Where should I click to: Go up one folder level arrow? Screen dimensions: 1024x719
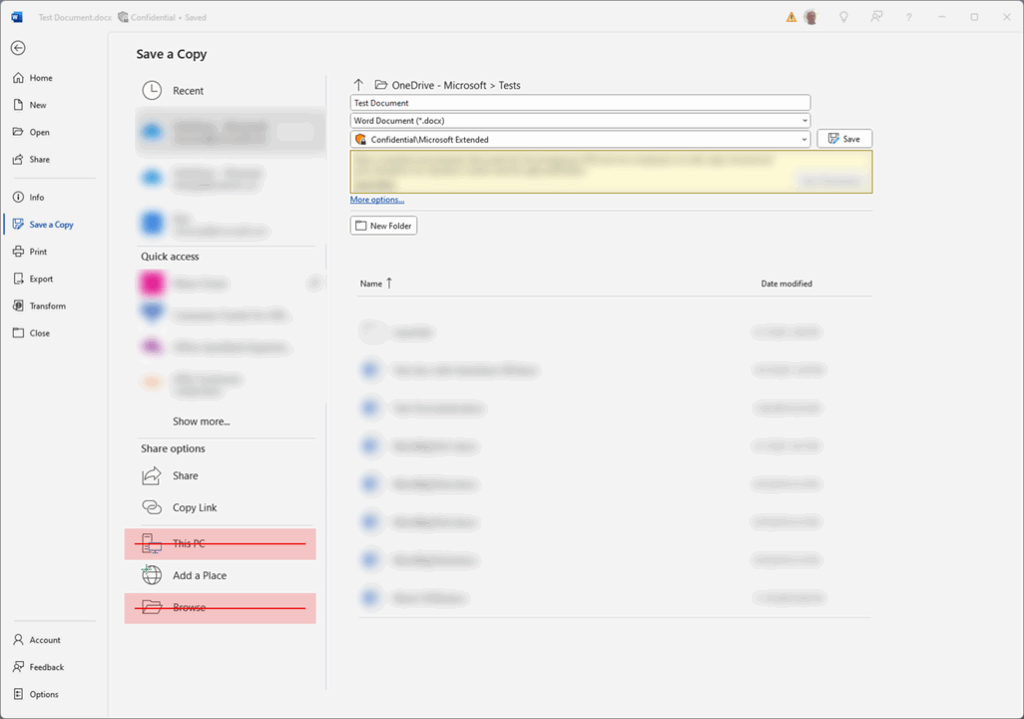click(x=358, y=85)
